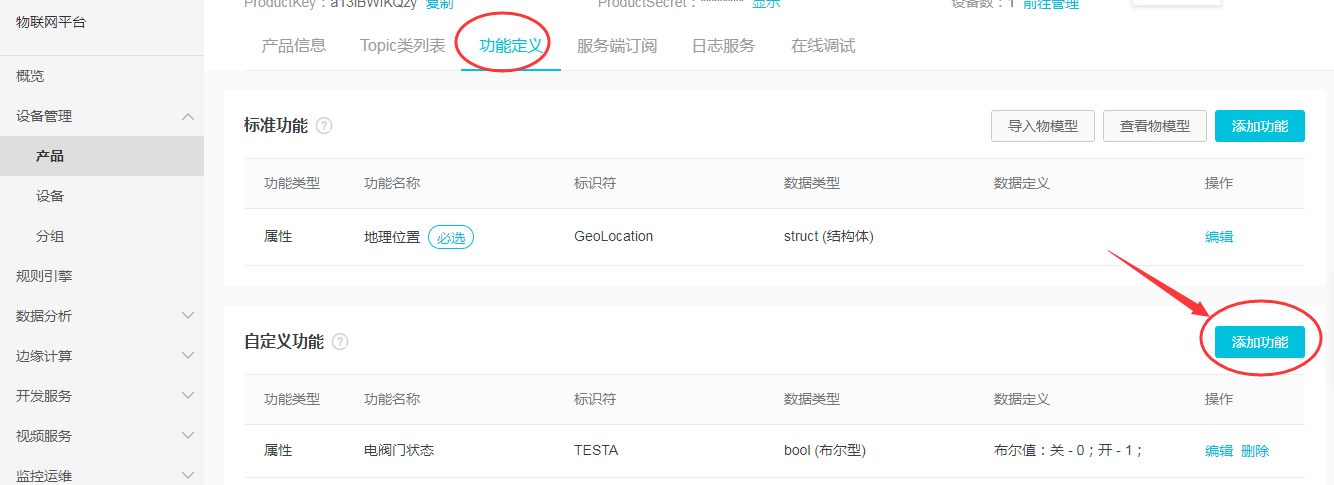Expand the 监控运维 sidebar menu
Image resolution: width=1334 pixels, height=485 pixels.
[x=188, y=476]
